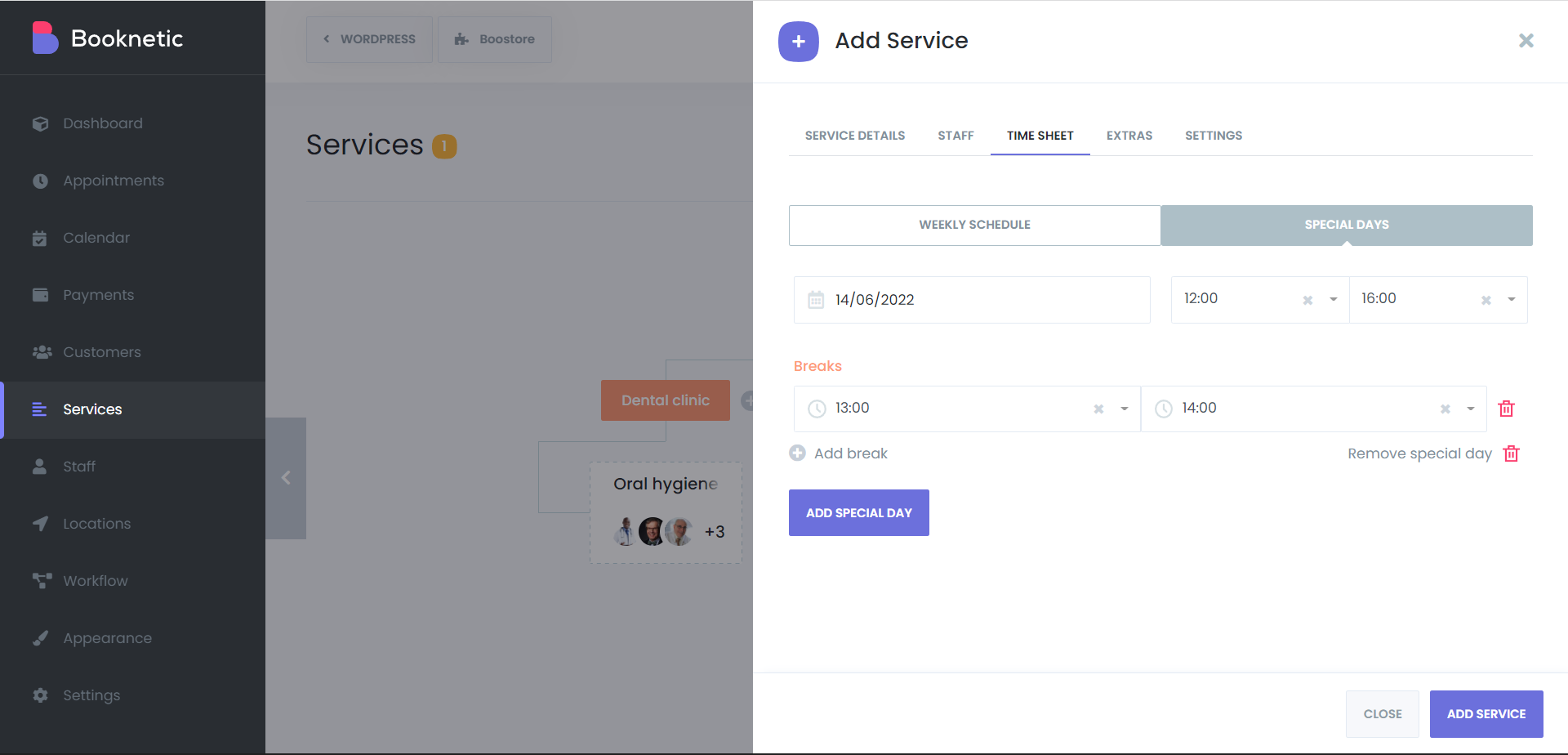Expand the 16:00 end time dropdown

[x=1512, y=299]
